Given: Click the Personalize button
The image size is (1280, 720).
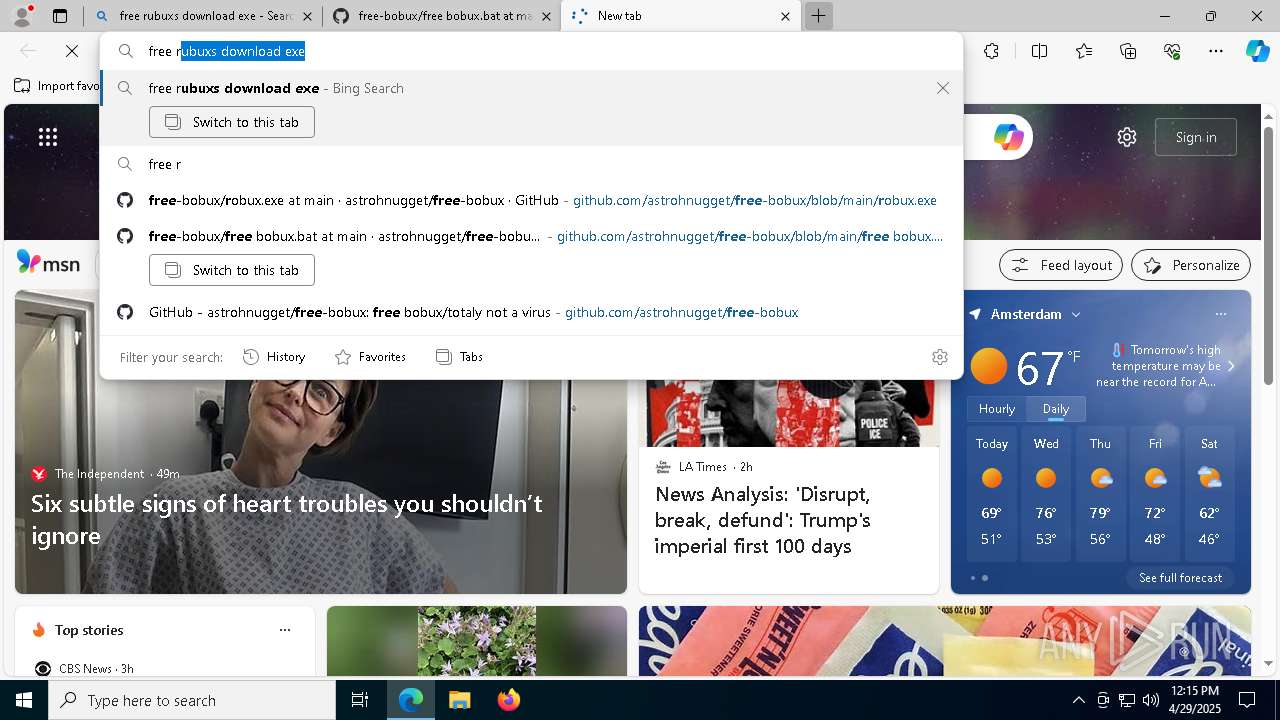Looking at the screenshot, I should [x=1191, y=265].
